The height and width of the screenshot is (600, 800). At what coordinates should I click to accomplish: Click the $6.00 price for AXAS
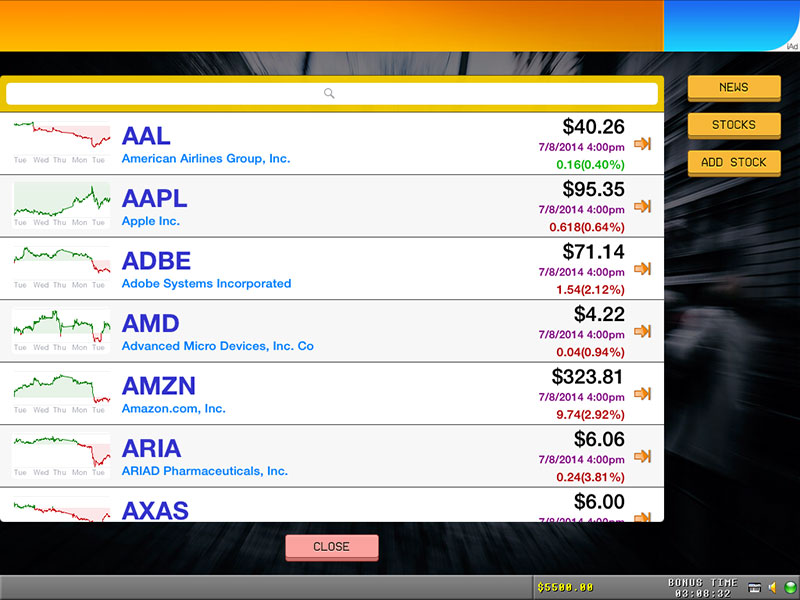pos(599,502)
